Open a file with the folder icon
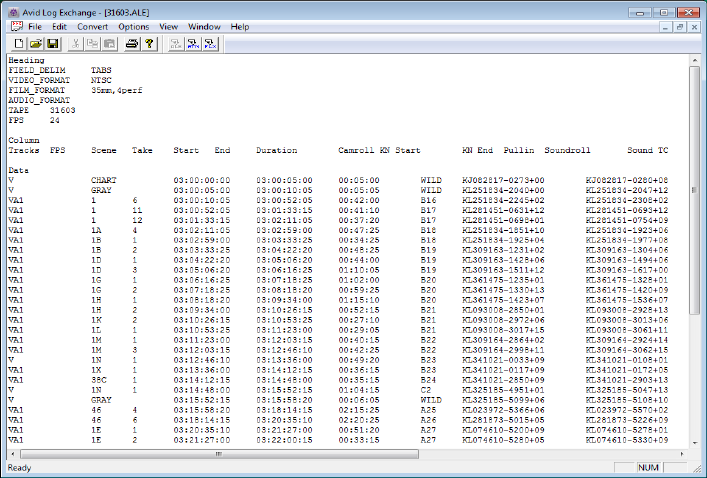This screenshot has width=707, height=478. 36,44
